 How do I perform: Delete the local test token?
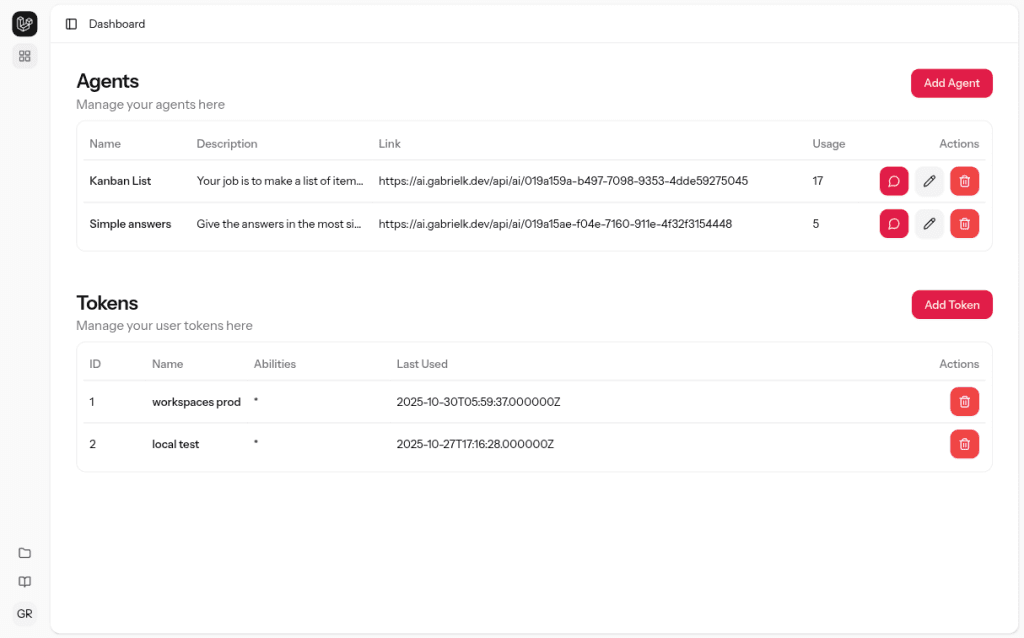pyautogui.click(x=964, y=444)
